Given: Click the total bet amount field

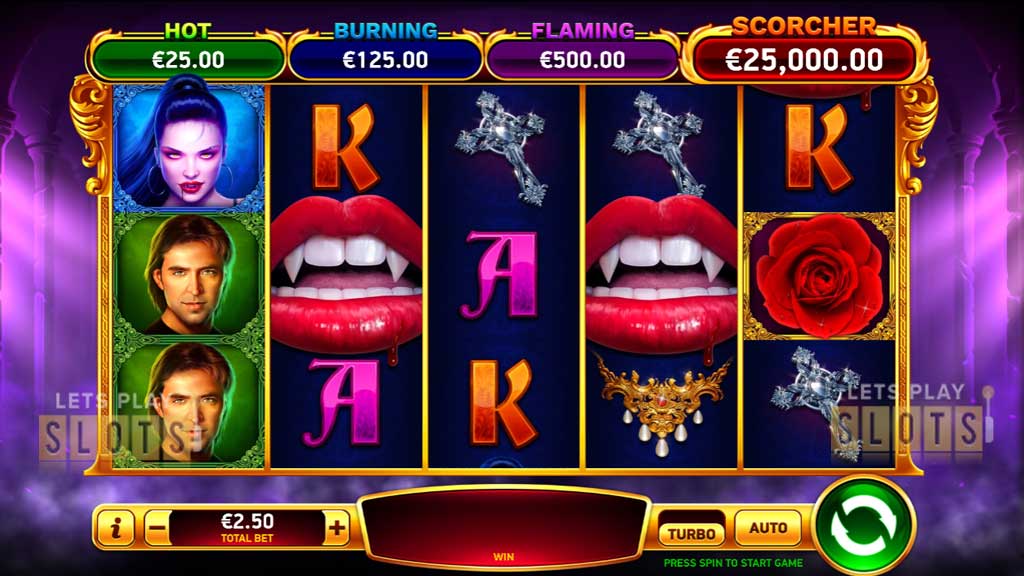Looking at the screenshot, I should [x=247, y=528].
